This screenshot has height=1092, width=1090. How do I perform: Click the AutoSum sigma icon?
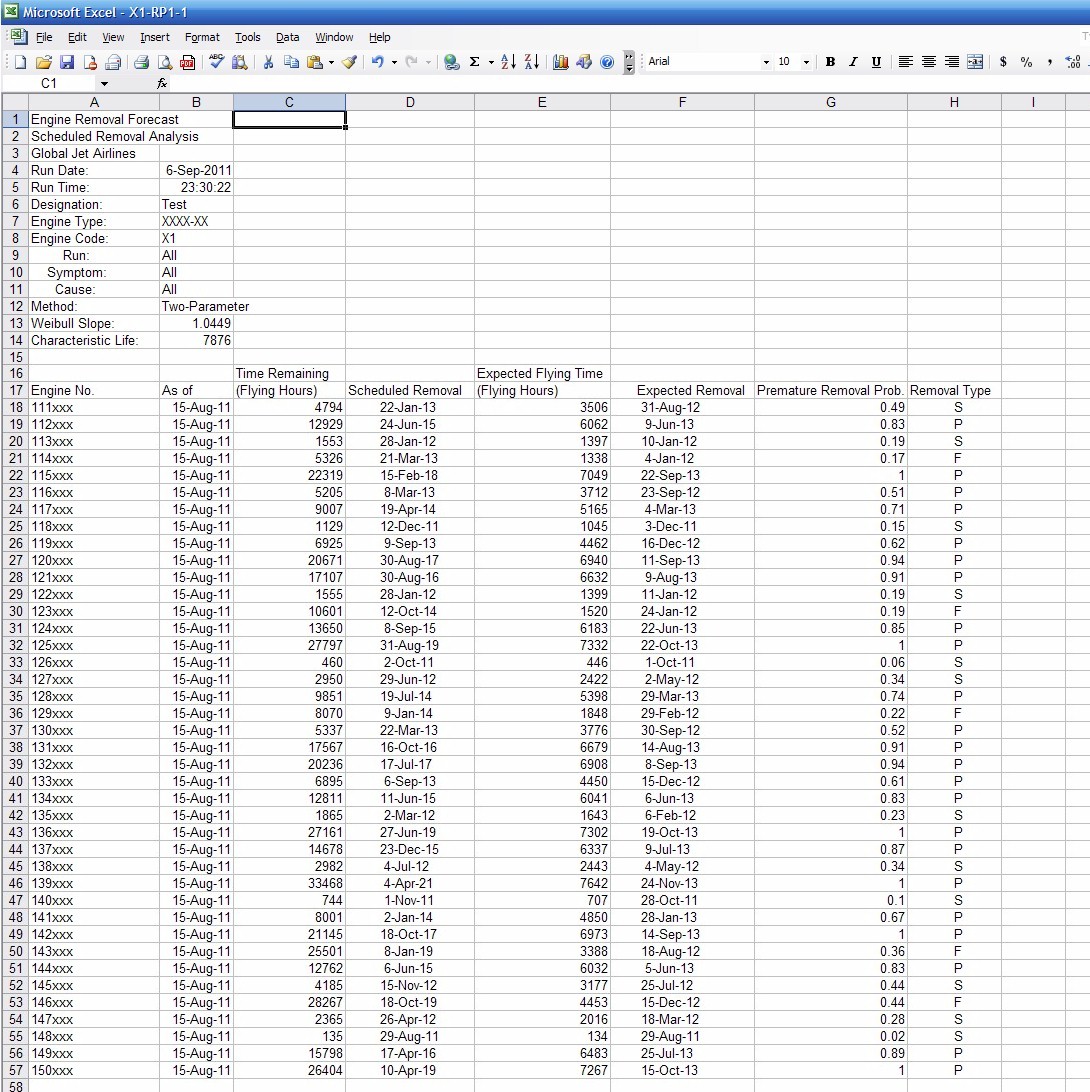pos(475,62)
